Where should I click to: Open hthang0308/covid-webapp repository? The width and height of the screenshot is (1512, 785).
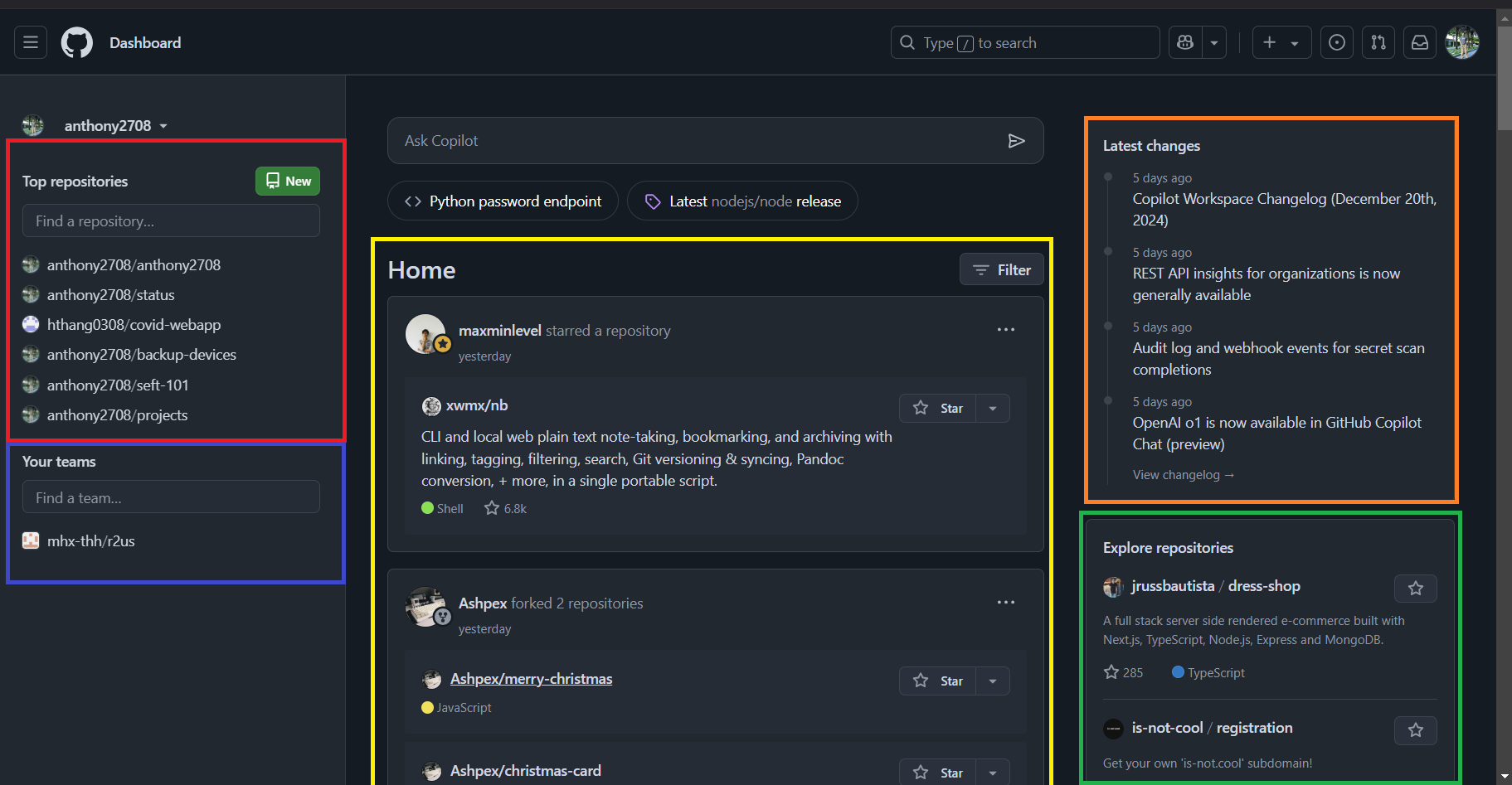(134, 325)
